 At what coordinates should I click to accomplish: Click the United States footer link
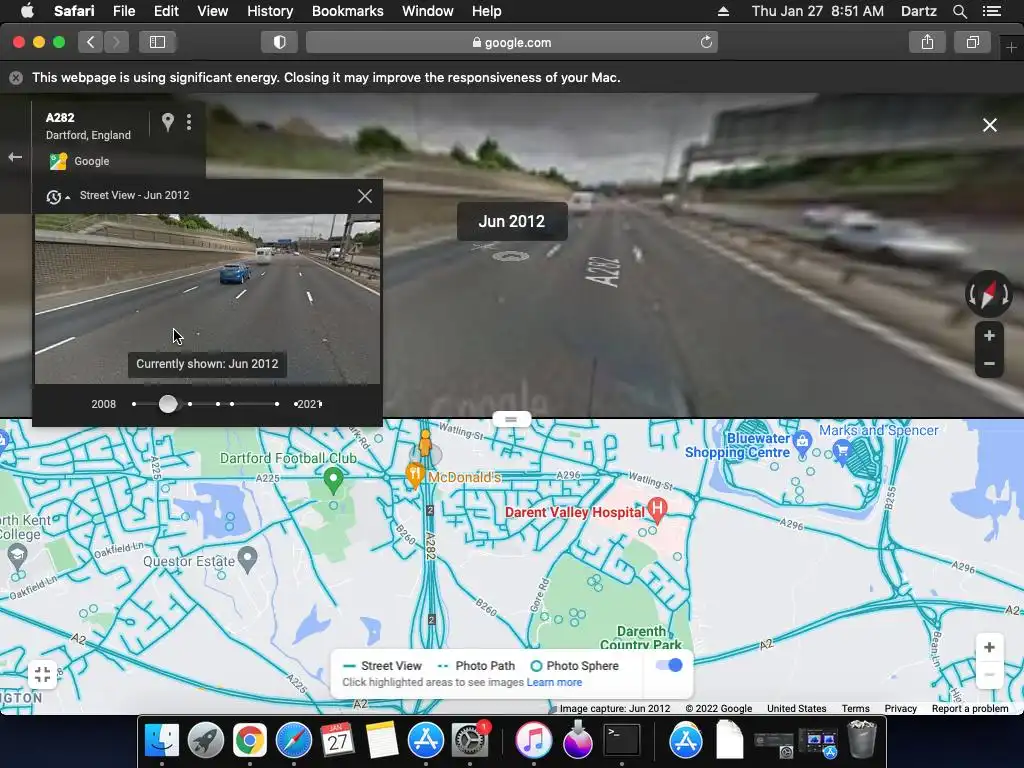(797, 709)
